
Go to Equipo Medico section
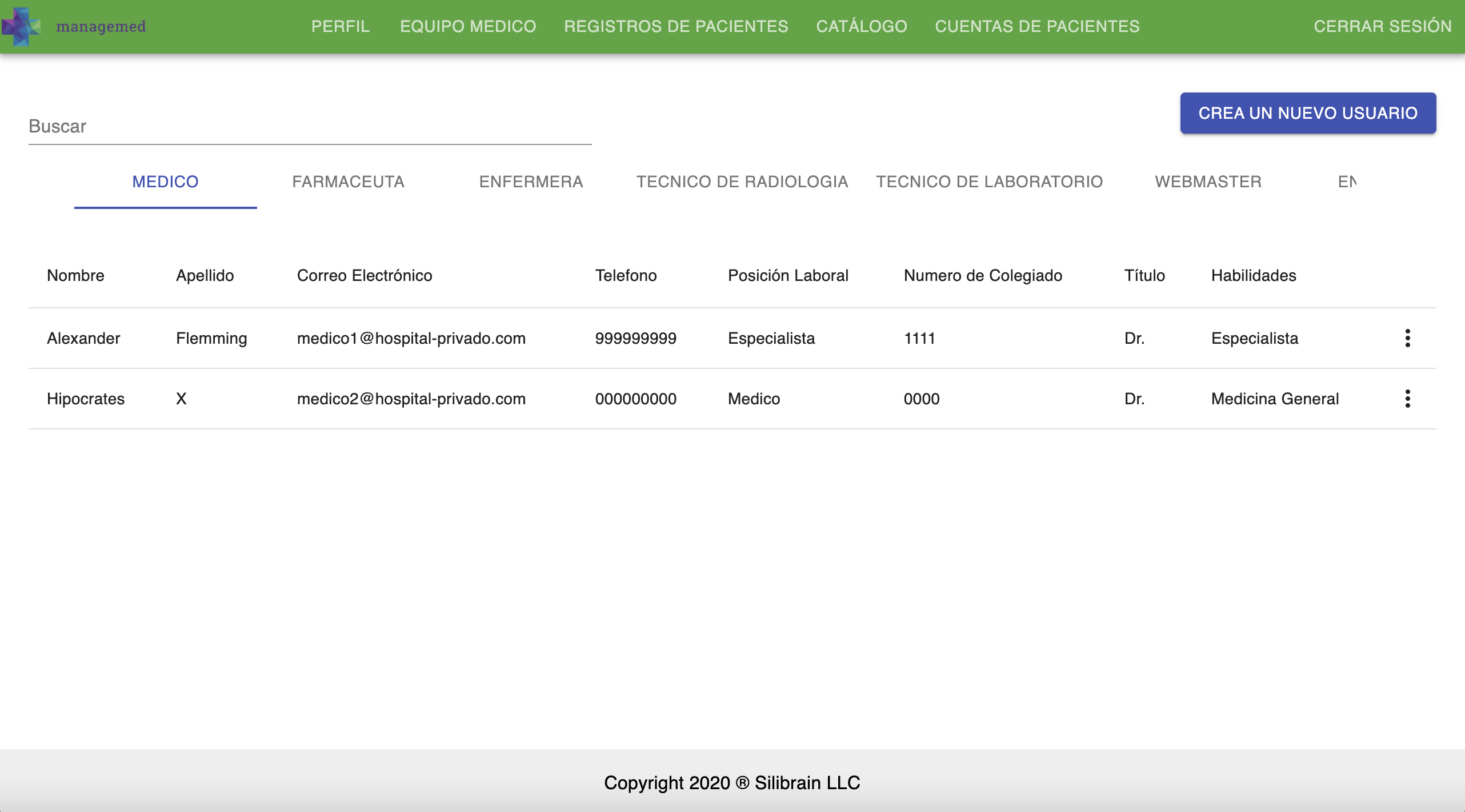(468, 26)
